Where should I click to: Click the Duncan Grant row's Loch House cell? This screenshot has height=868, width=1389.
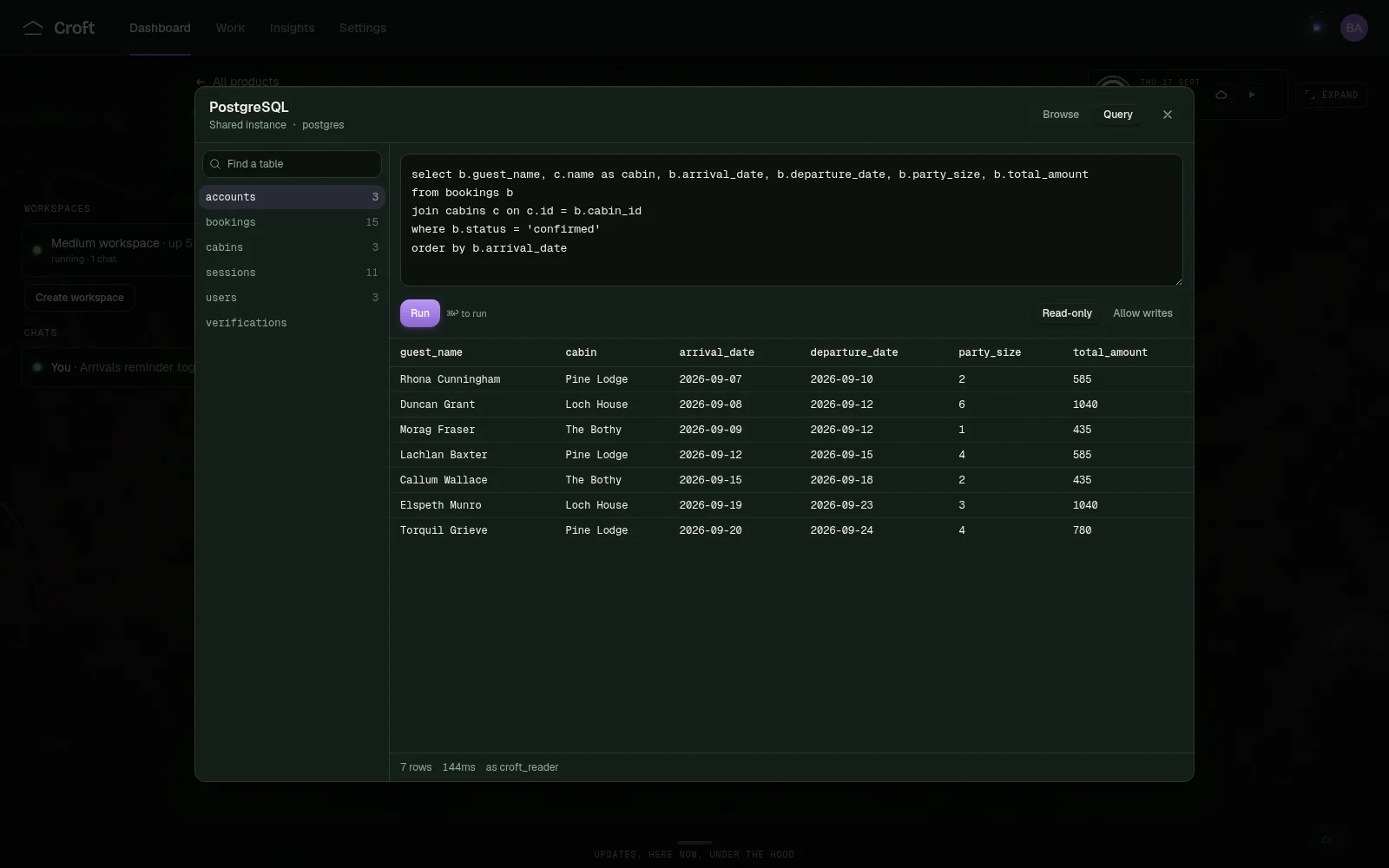596,404
